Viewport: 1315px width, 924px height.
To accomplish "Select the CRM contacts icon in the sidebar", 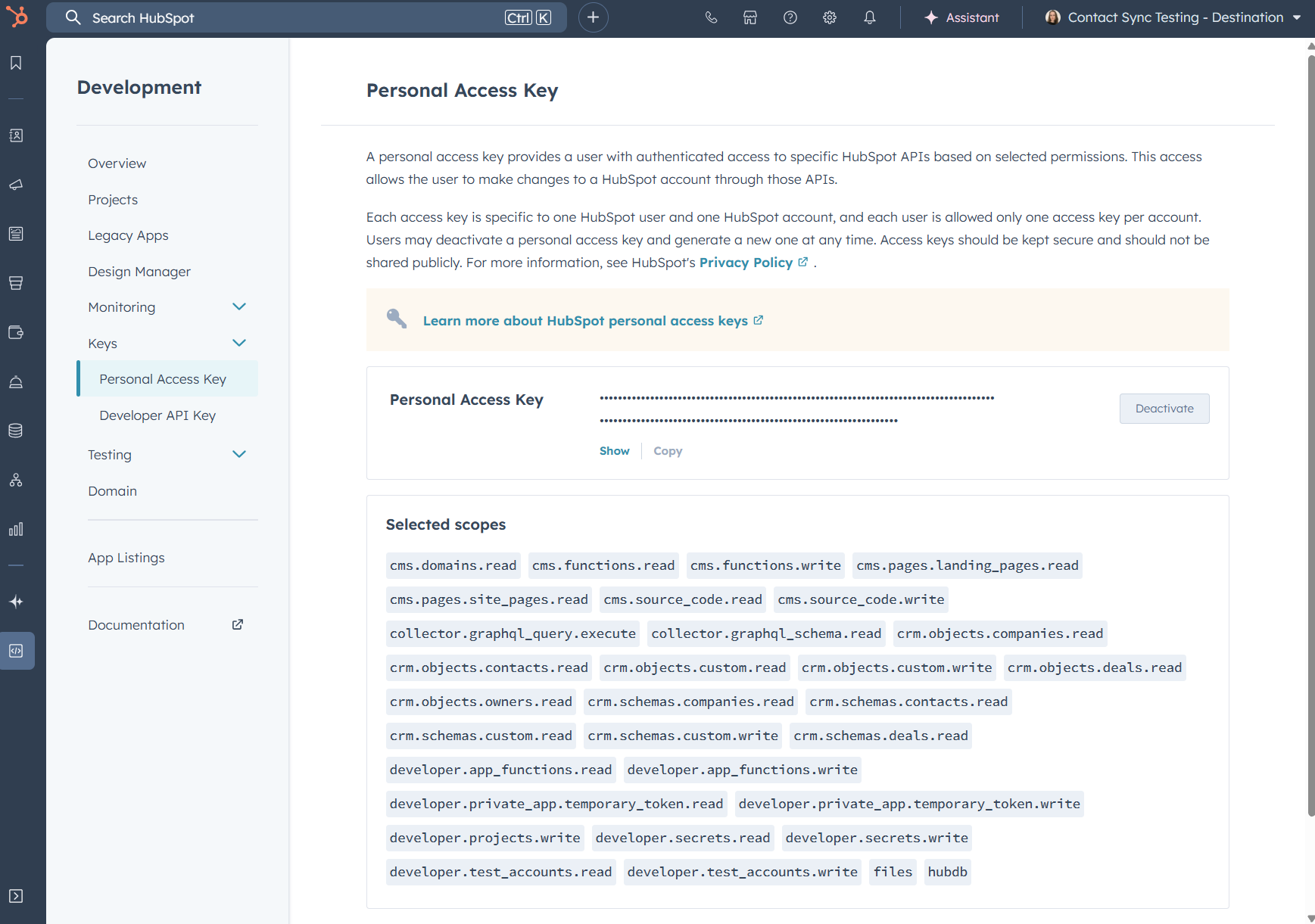I will [16, 135].
